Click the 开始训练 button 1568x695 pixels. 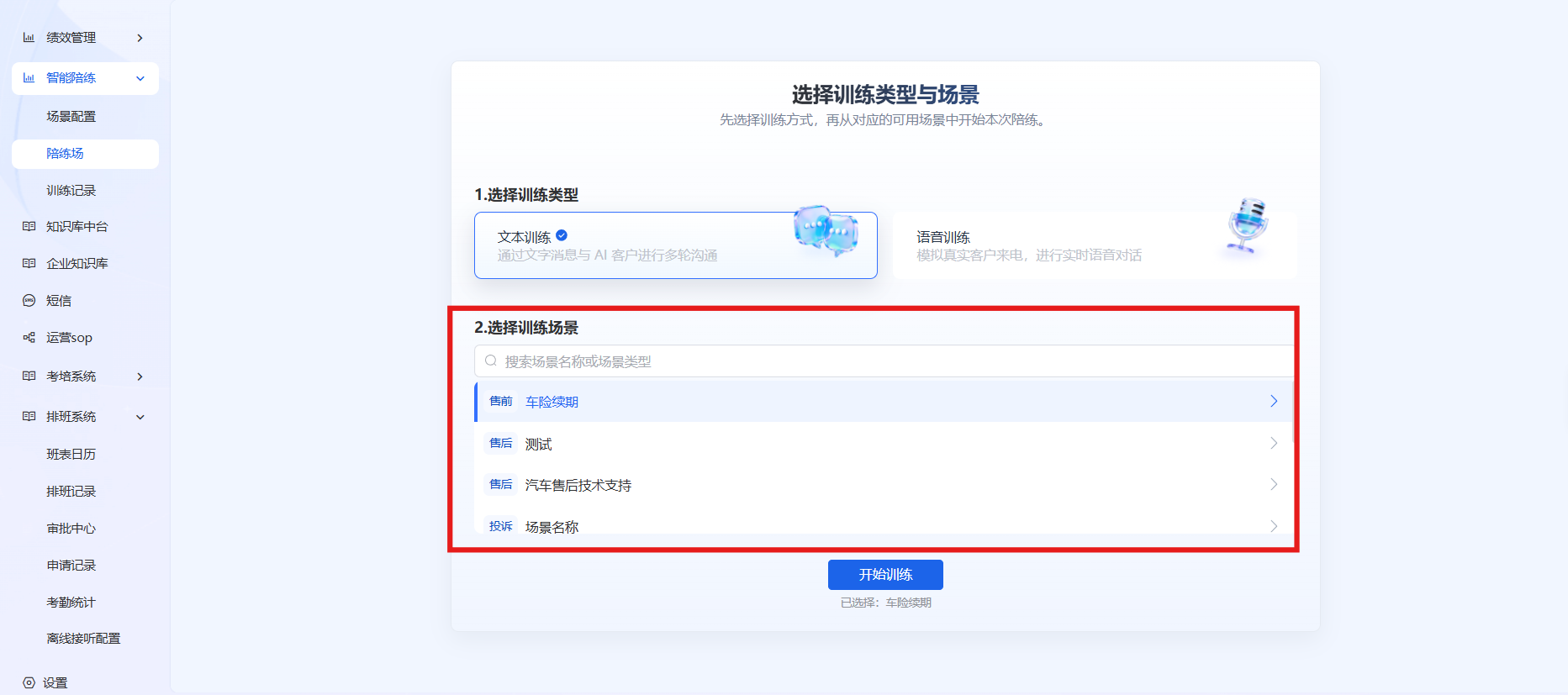885,575
